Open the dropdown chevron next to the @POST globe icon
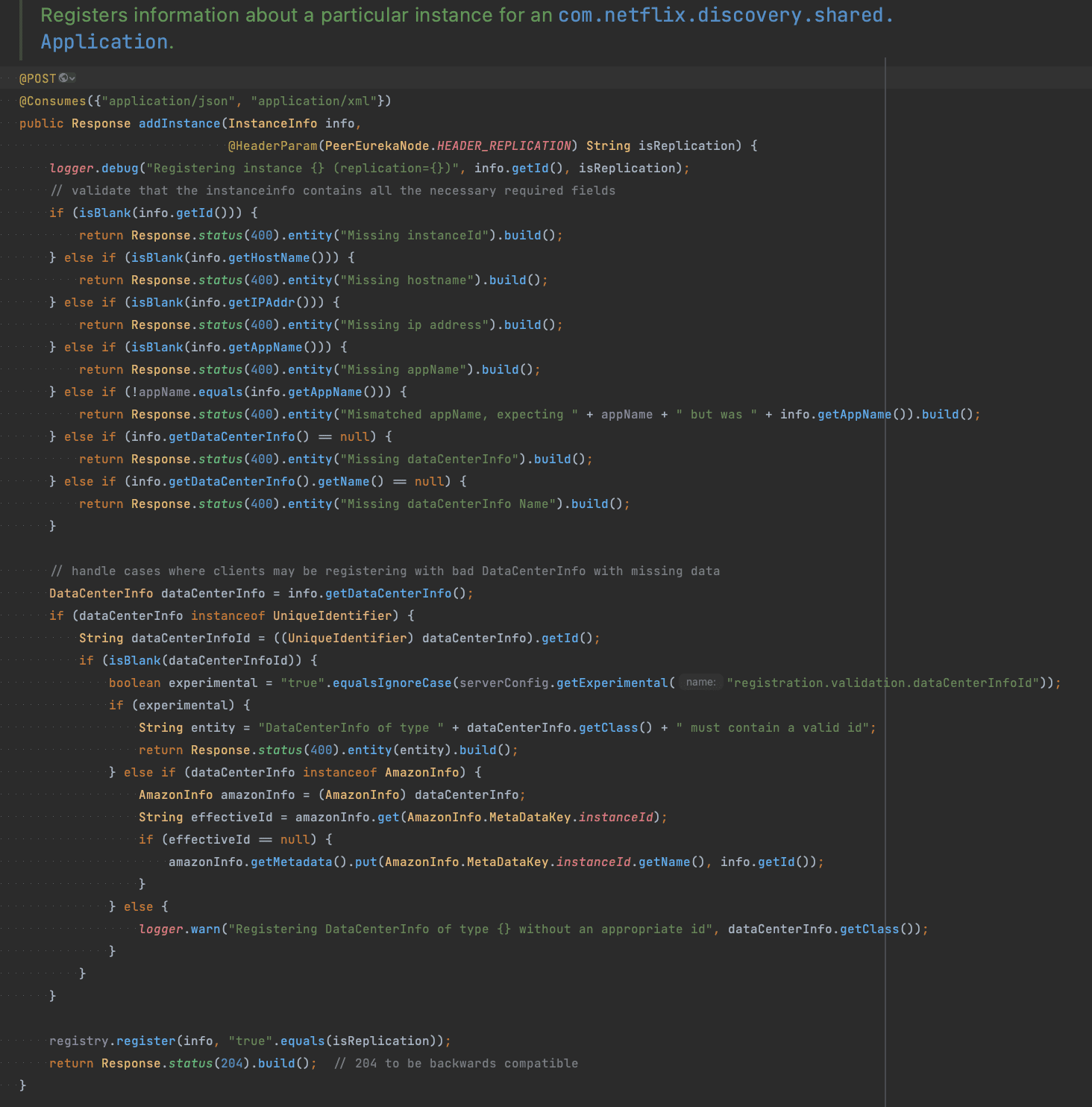This screenshot has height=1107, width=1092. (x=72, y=78)
